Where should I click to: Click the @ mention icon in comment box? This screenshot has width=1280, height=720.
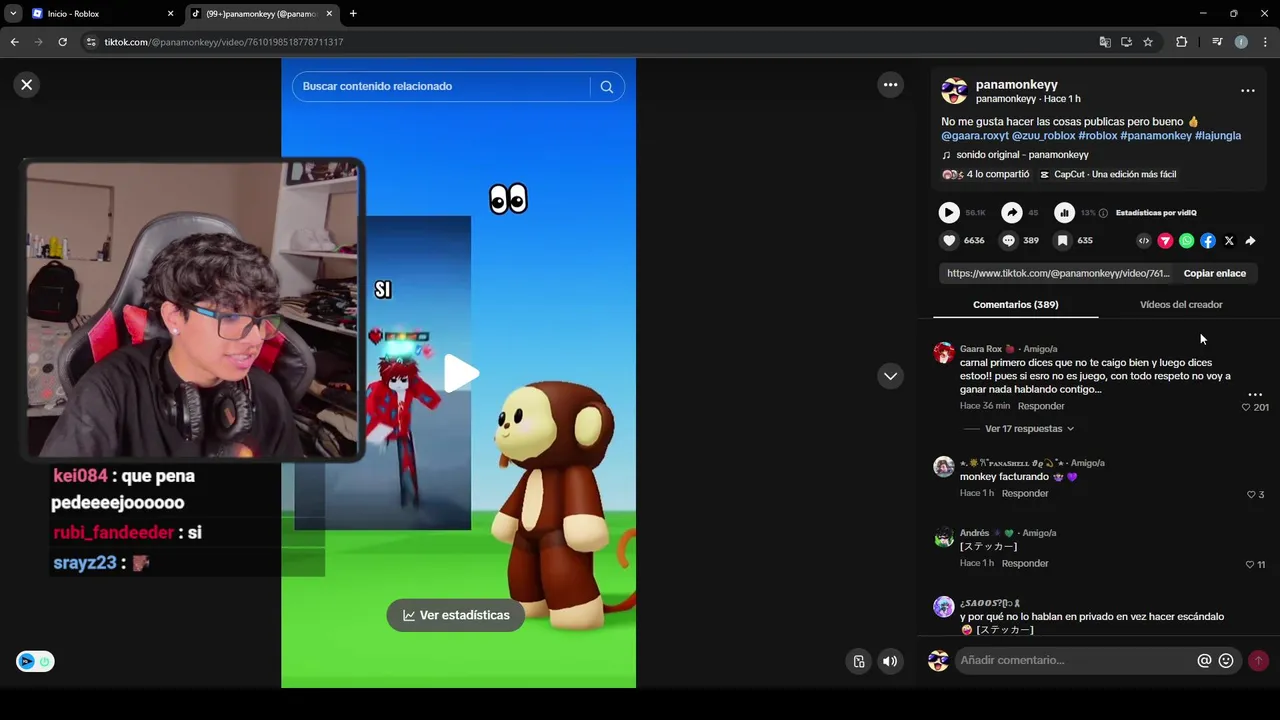click(x=1204, y=661)
